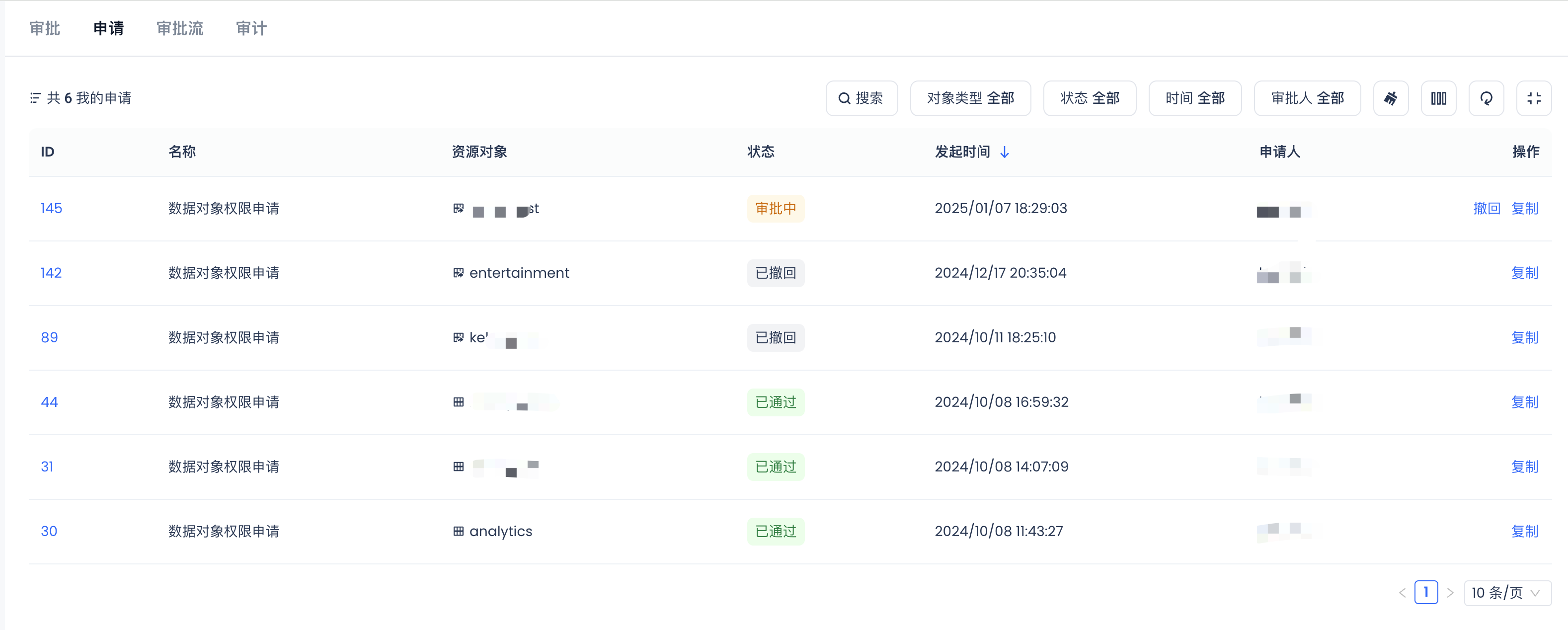Expand the 10 条/页 page size selector
The height and width of the screenshot is (630, 1568).
click(x=1506, y=592)
